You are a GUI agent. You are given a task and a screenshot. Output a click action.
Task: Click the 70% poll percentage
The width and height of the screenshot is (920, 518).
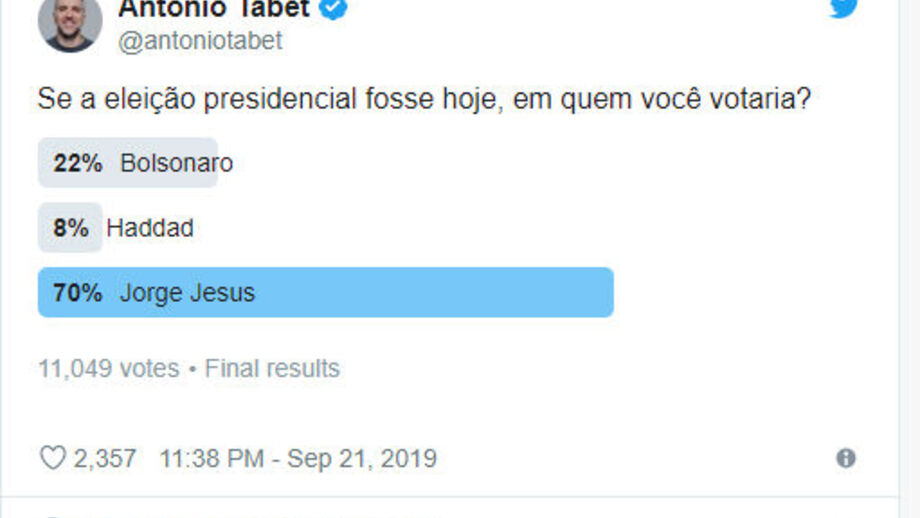tap(78, 293)
